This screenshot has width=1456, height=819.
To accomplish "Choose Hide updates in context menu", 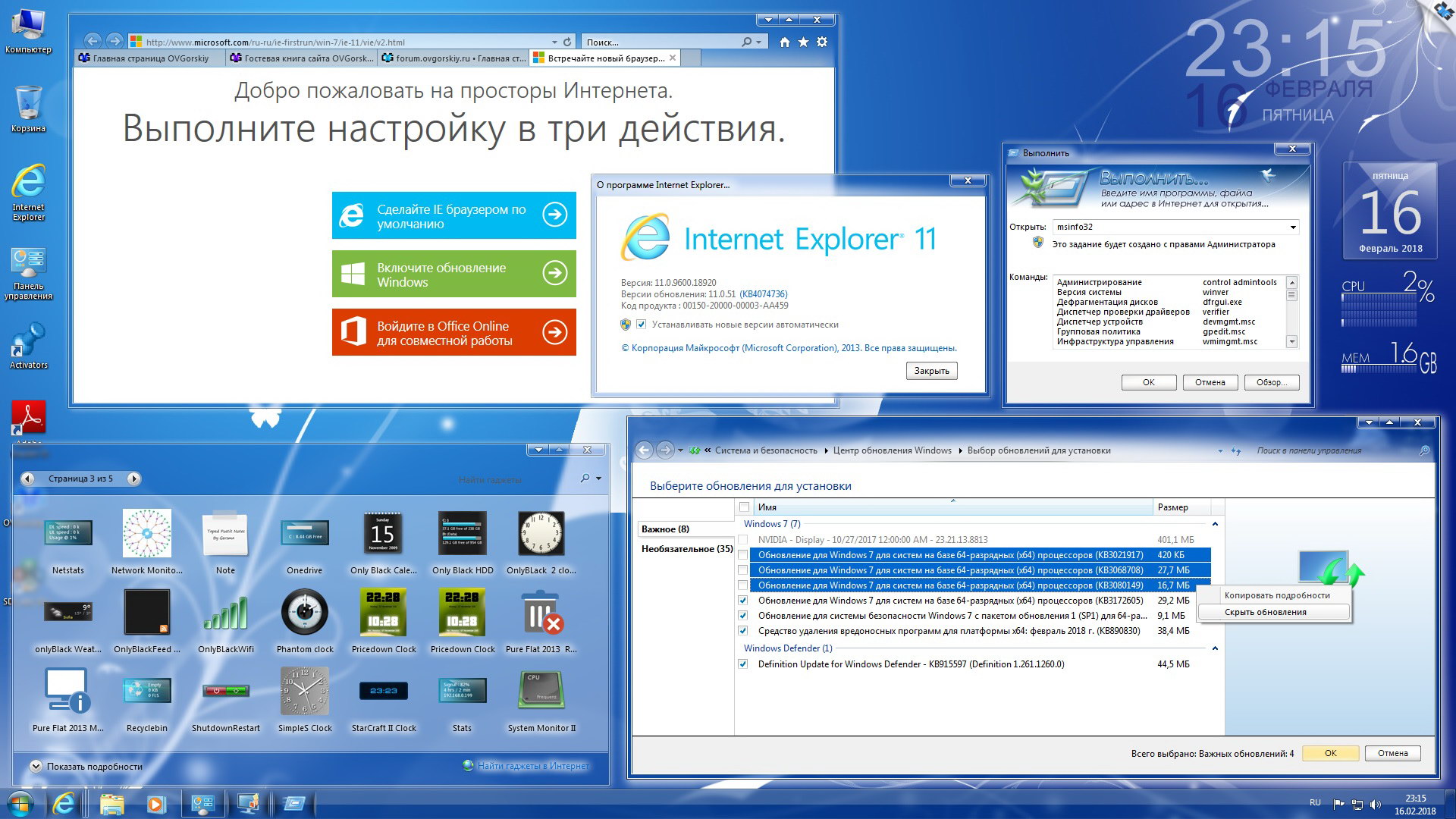I will click(x=1265, y=612).
